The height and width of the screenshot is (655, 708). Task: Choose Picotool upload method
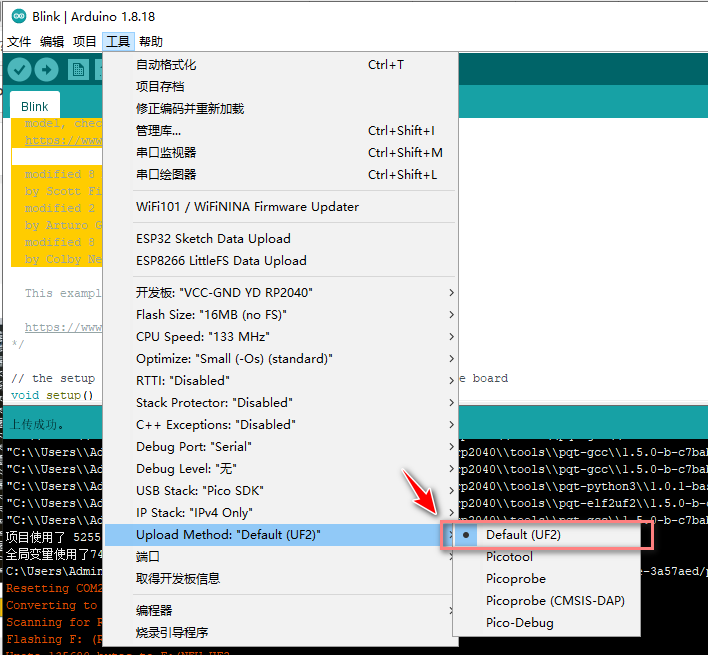click(547, 557)
